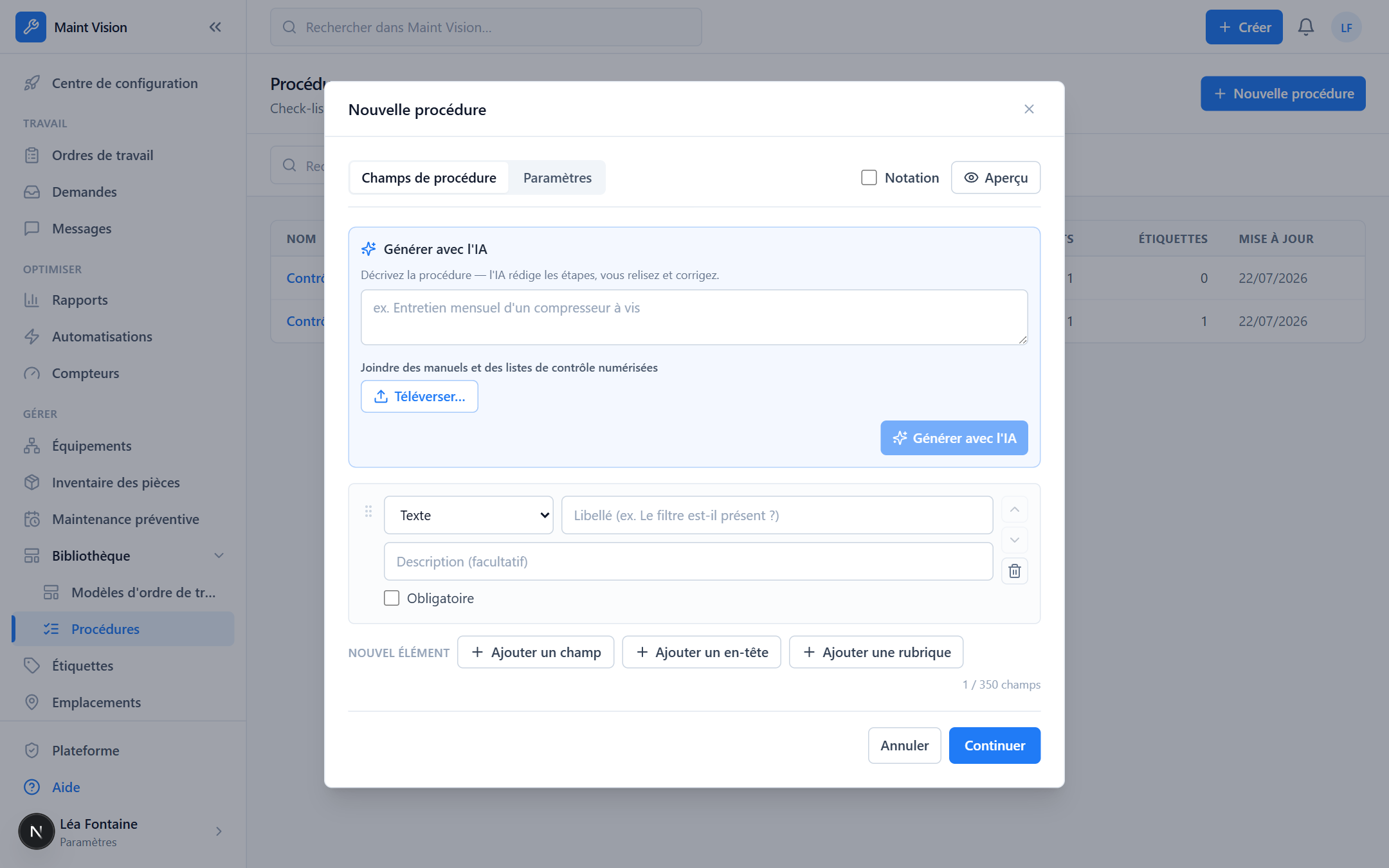The height and width of the screenshot is (868, 1389).
Task: Select Procédures in the sidebar
Action: (123, 629)
